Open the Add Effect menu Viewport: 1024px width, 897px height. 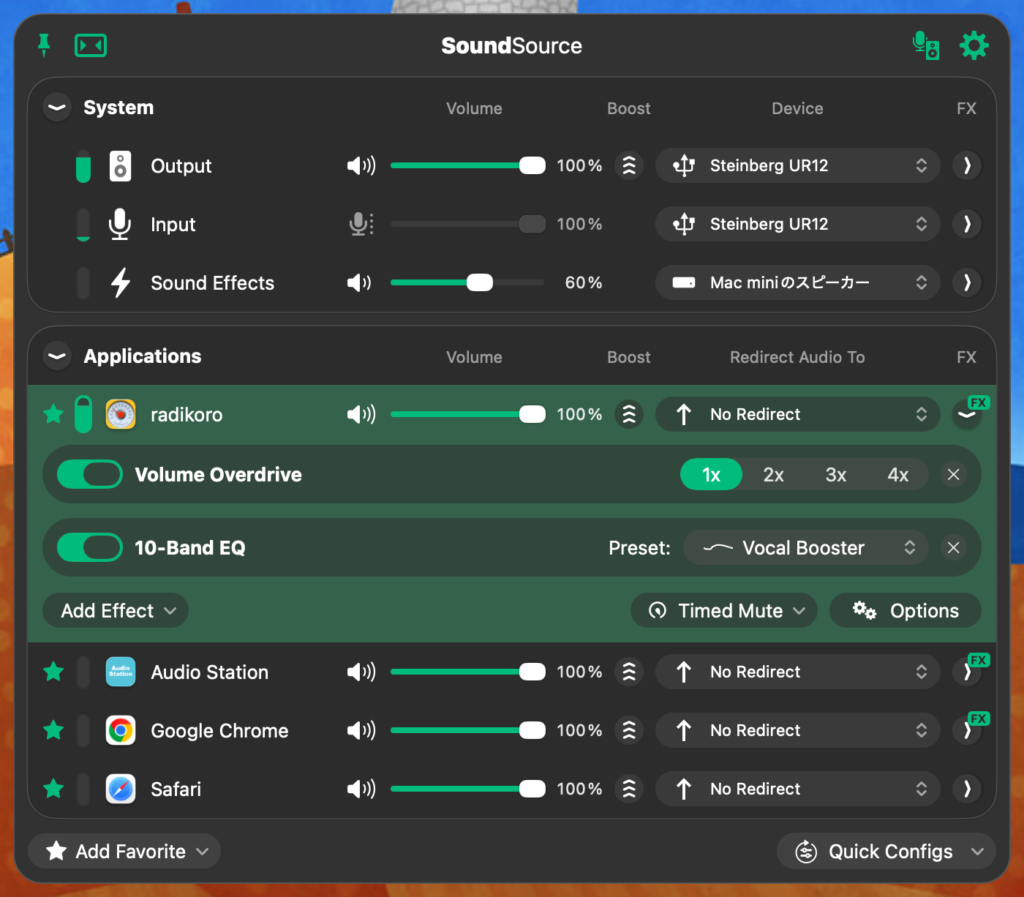coord(116,611)
